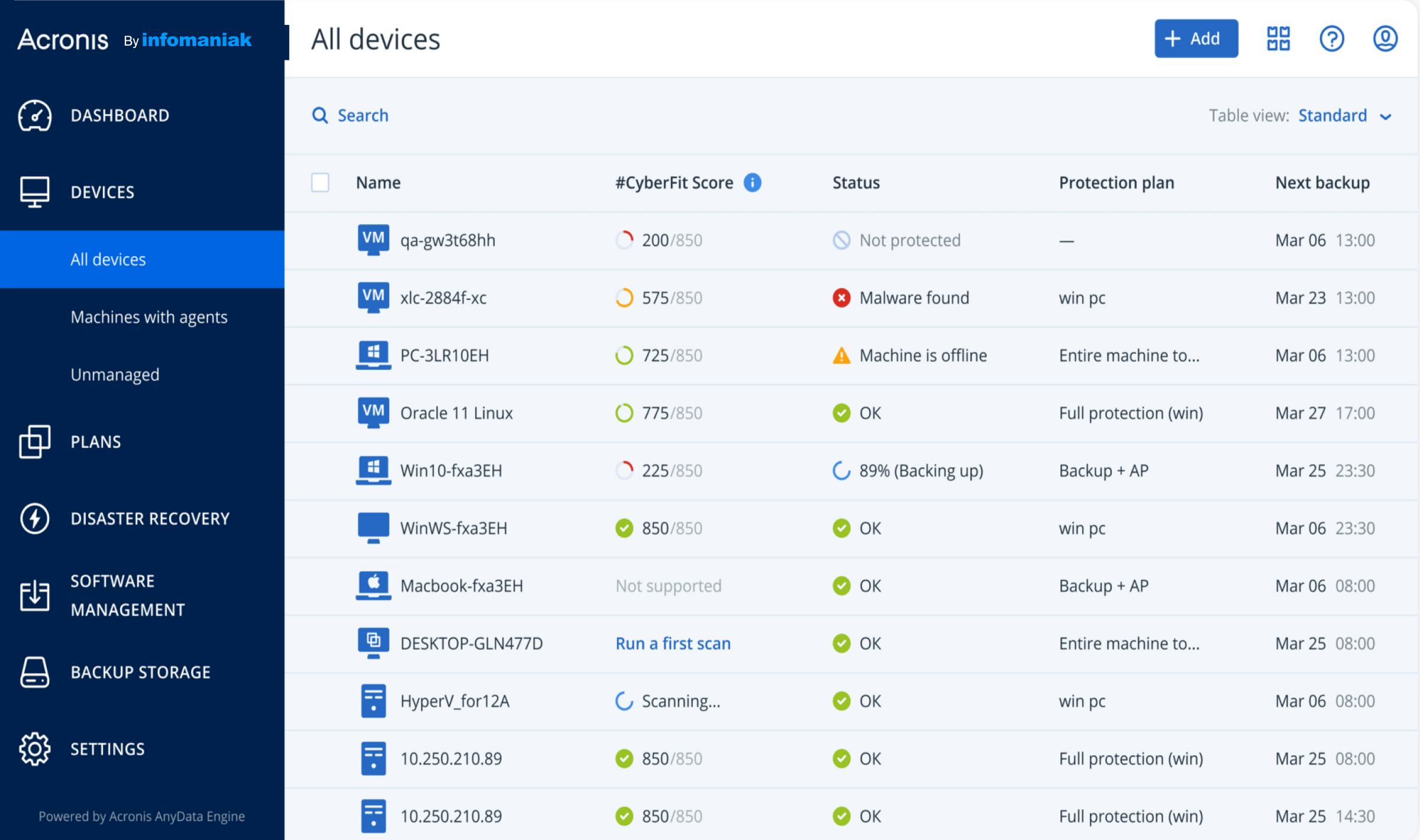Viewport: 1420px width, 840px height.
Task: Open Software Management via download icon
Action: point(34,595)
